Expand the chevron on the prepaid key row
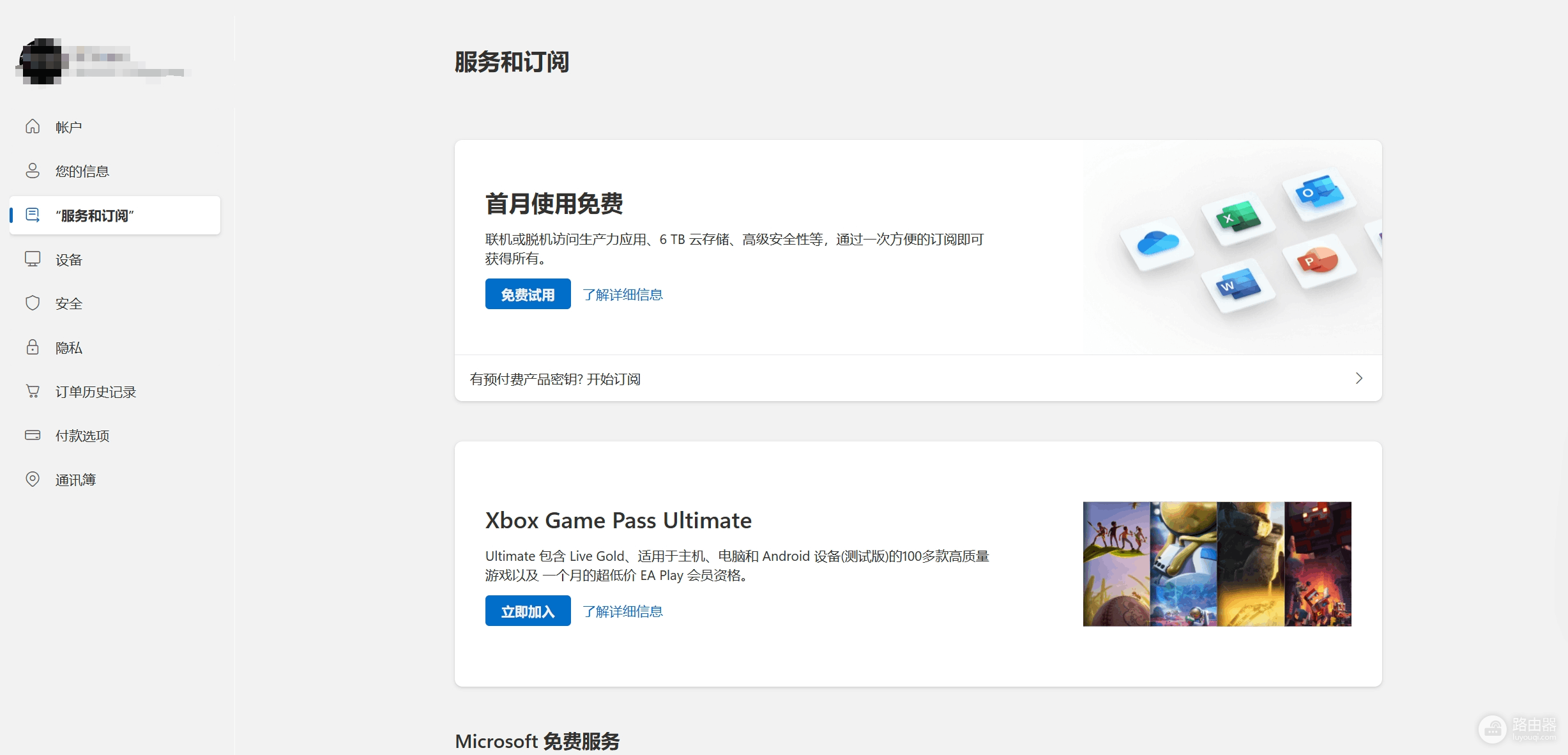This screenshot has width=1568, height=755. pos(1359,378)
